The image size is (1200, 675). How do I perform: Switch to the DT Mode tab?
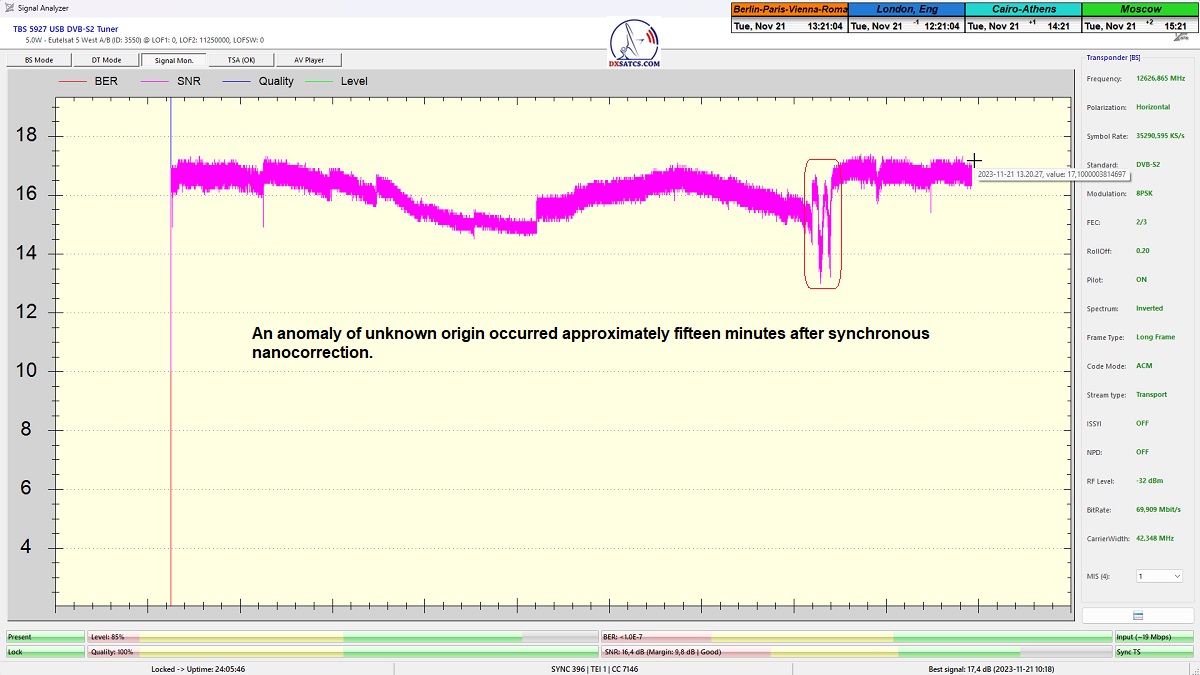(x=106, y=60)
